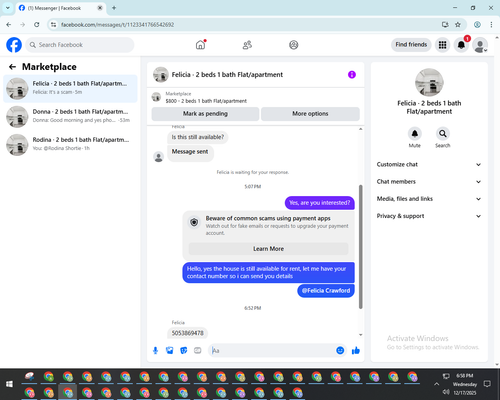Open the account profile menu
This screenshot has width=500, height=400.
pyautogui.click(x=480, y=45)
